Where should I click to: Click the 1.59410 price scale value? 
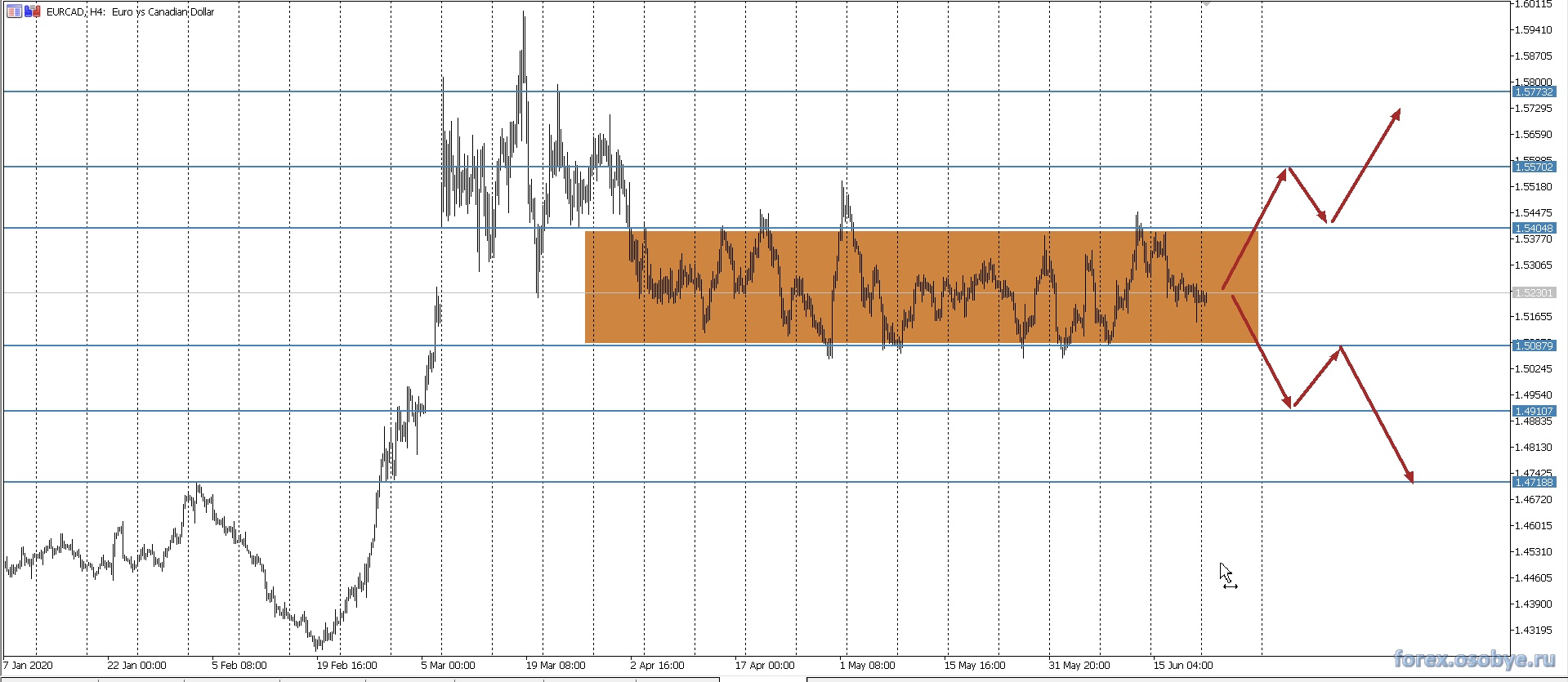pyautogui.click(x=1534, y=30)
